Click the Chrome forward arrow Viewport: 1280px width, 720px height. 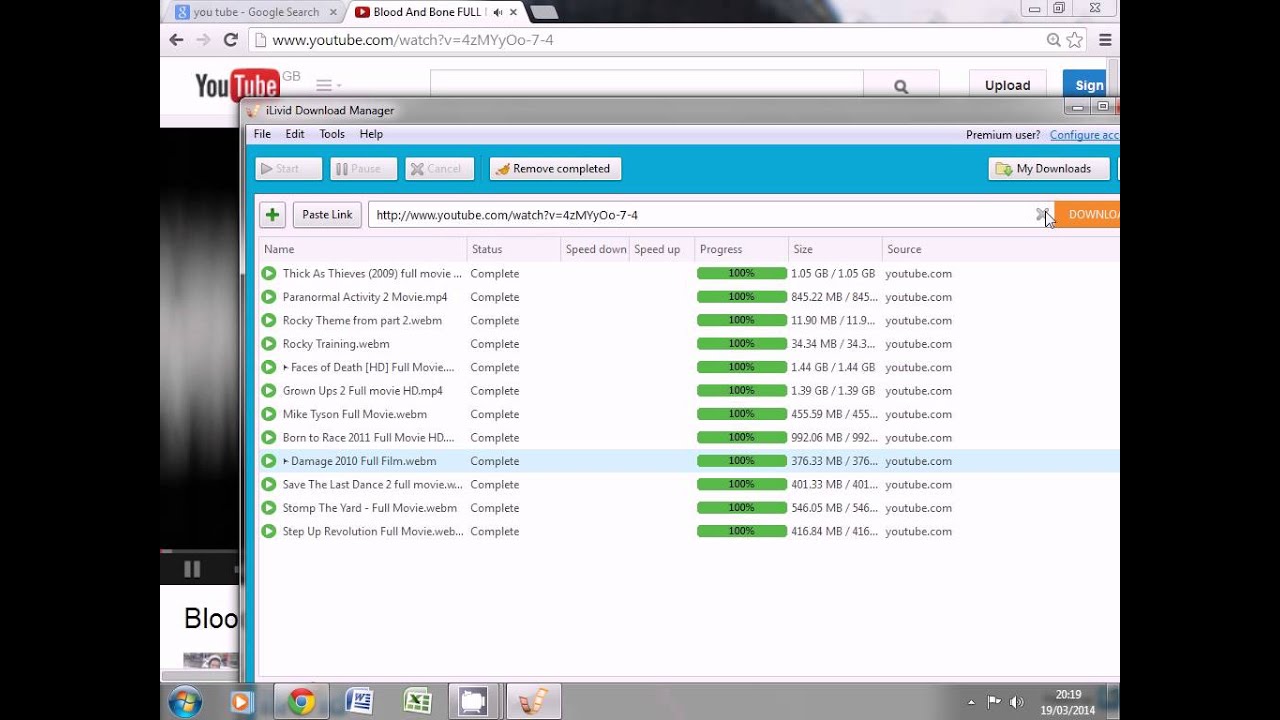(203, 40)
